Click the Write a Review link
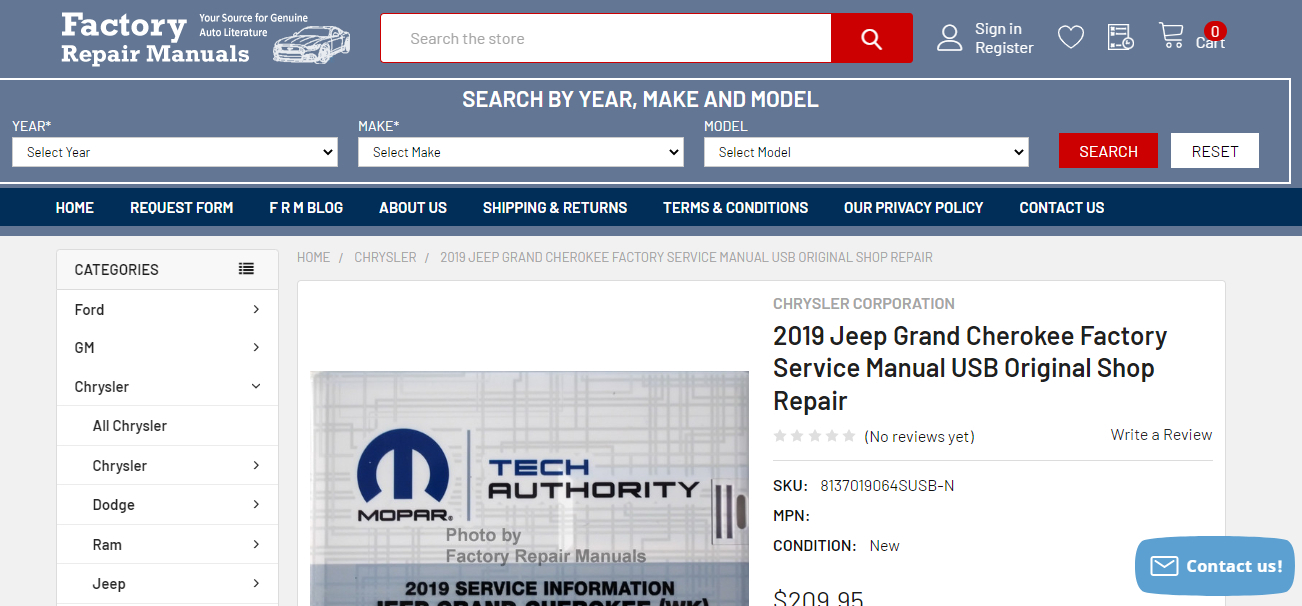Viewport: 1302px width, 606px height. [x=1161, y=435]
